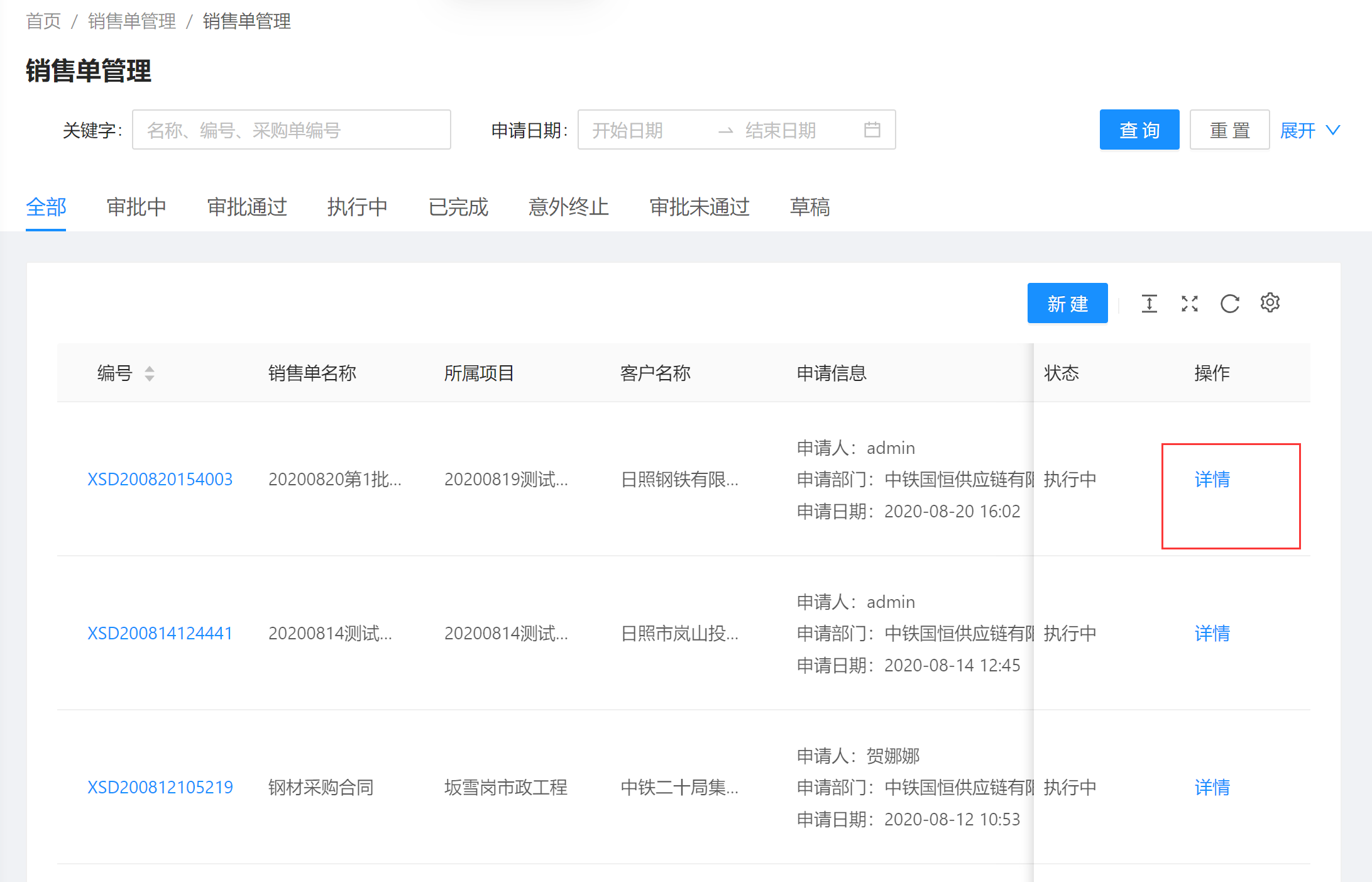
Task: Open 详情 for order XSD200812105219
Action: click(x=1212, y=787)
